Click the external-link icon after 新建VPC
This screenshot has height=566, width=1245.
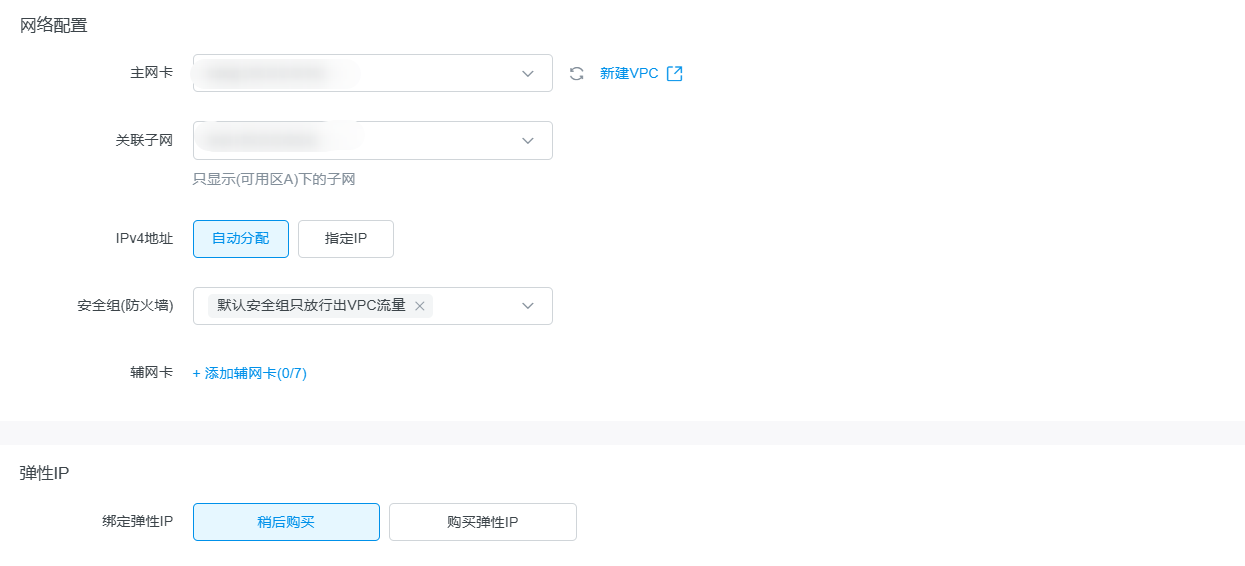click(x=675, y=73)
